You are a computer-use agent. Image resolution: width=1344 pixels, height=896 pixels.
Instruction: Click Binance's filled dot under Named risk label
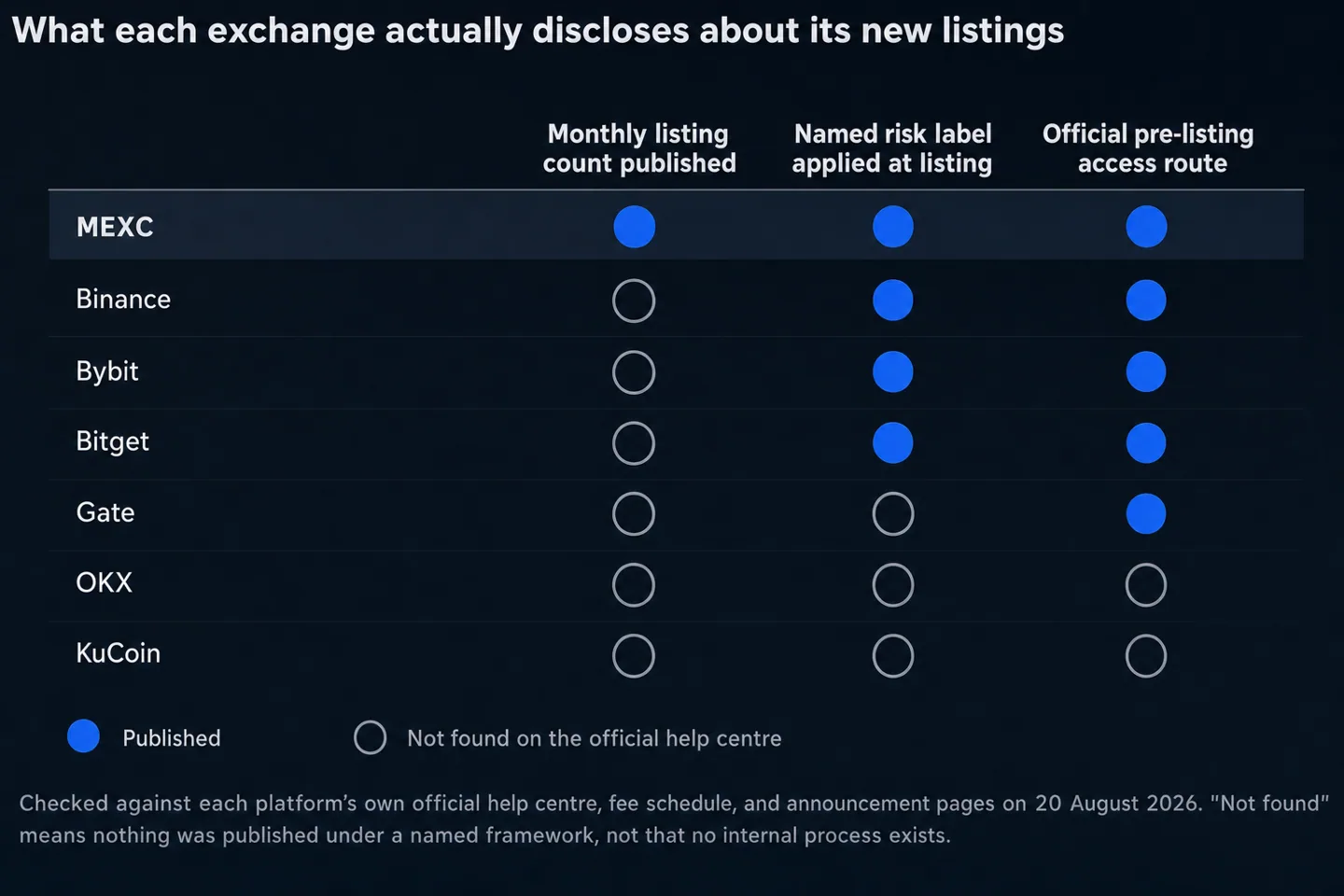tap(893, 301)
